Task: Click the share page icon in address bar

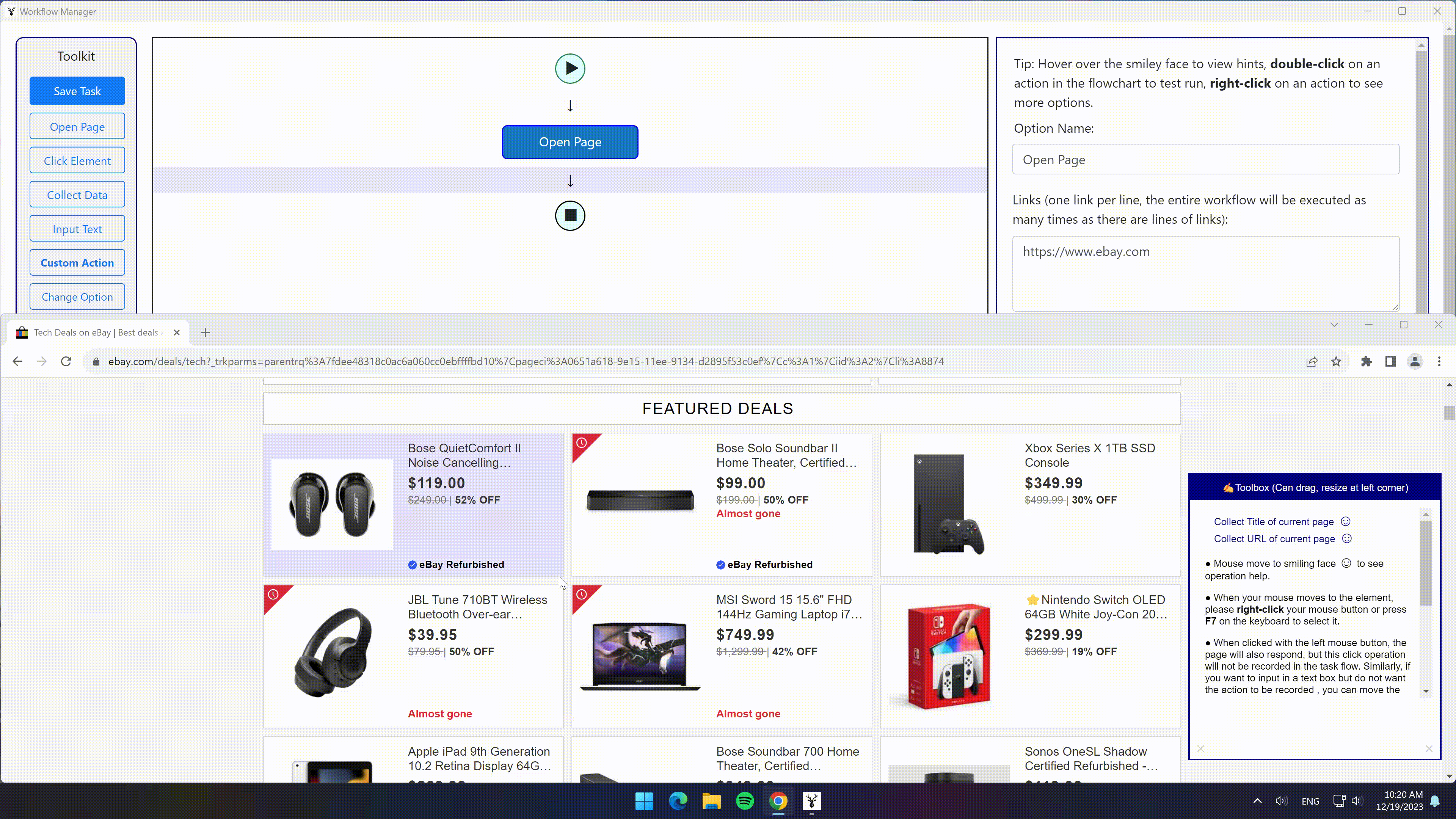Action: point(1312,361)
